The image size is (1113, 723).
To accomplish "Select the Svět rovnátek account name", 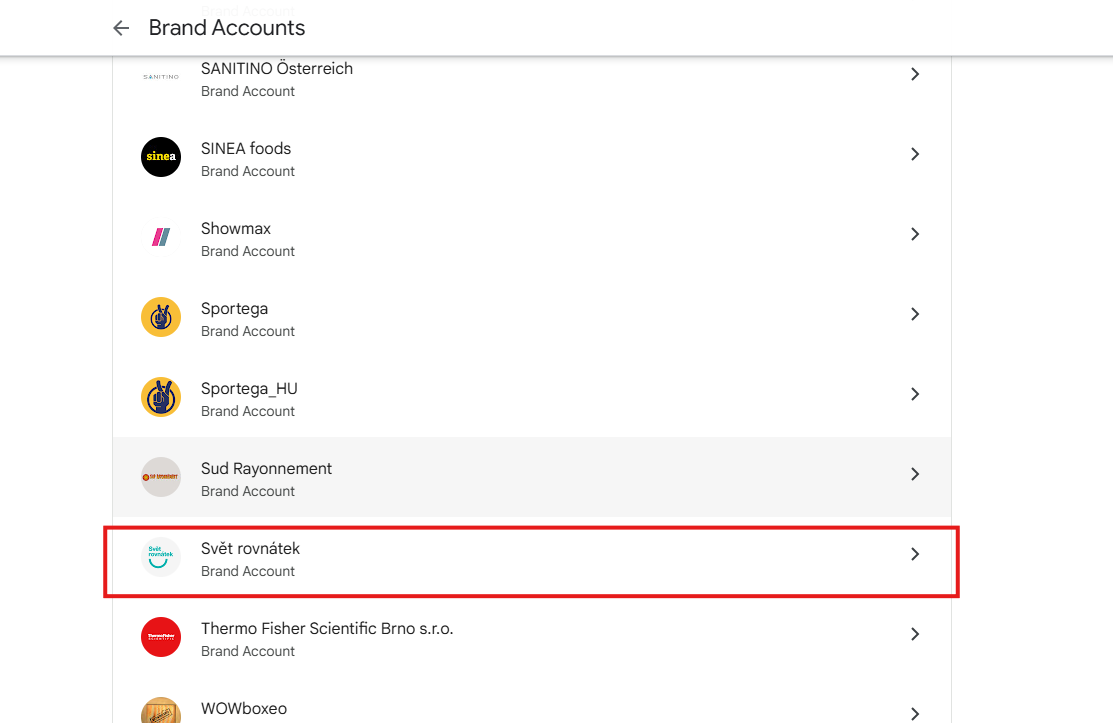I will tap(250, 548).
